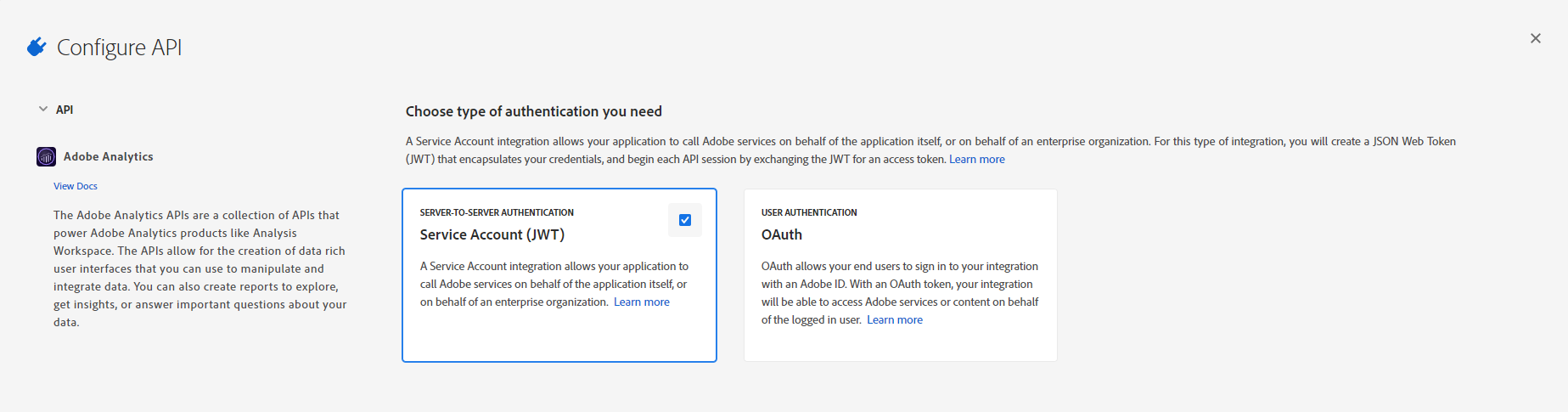Click the 'SERVER-TO-SERVER AUTHENTICATION' label

click(497, 212)
